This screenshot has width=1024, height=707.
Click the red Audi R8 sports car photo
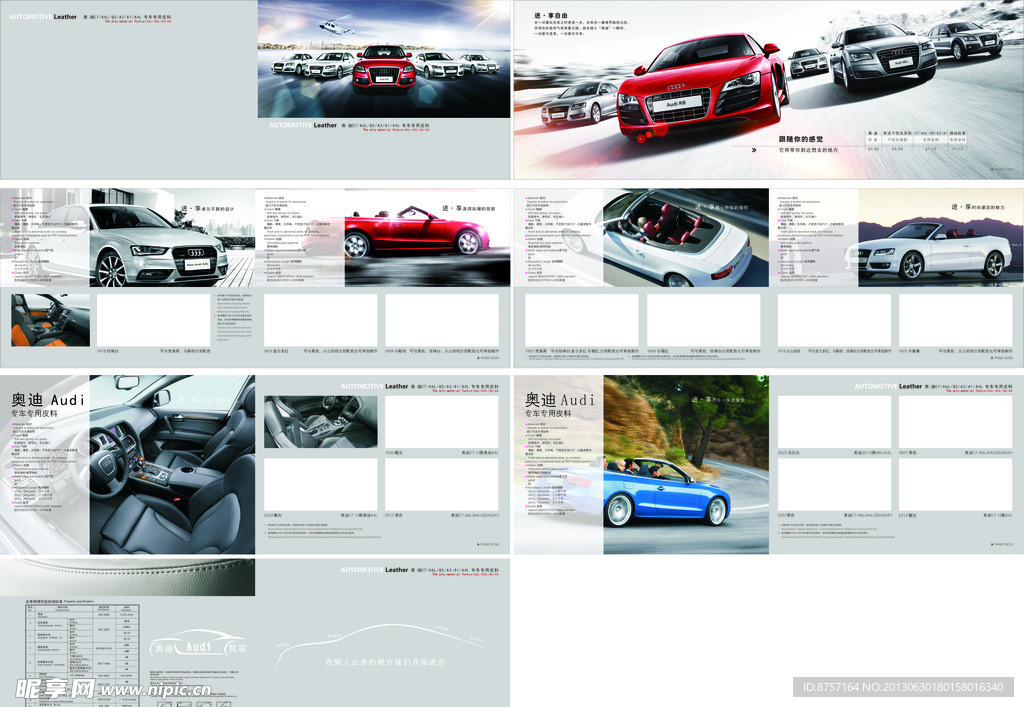702,85
